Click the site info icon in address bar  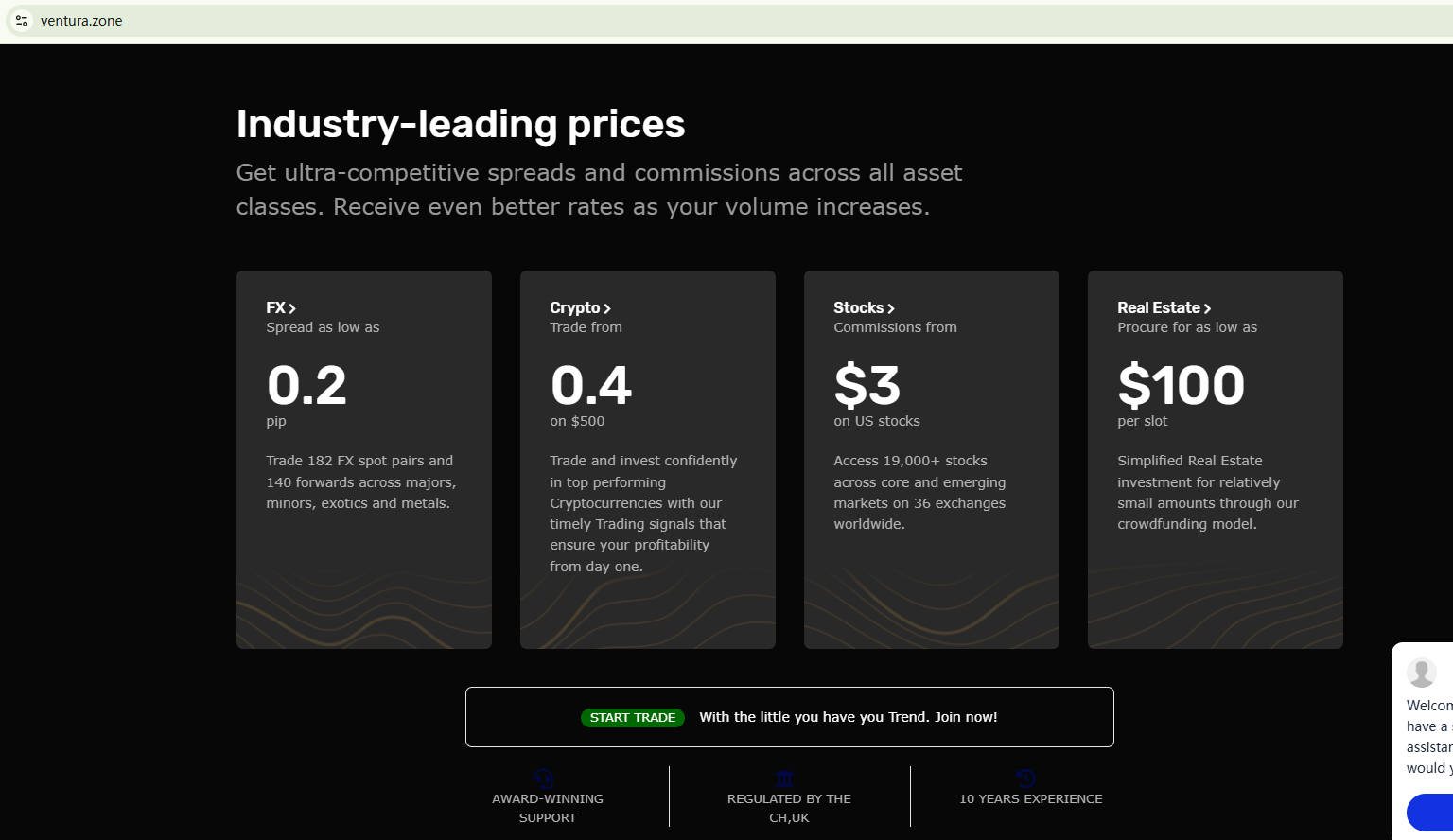pyautogui.click(x=22, y=21)
